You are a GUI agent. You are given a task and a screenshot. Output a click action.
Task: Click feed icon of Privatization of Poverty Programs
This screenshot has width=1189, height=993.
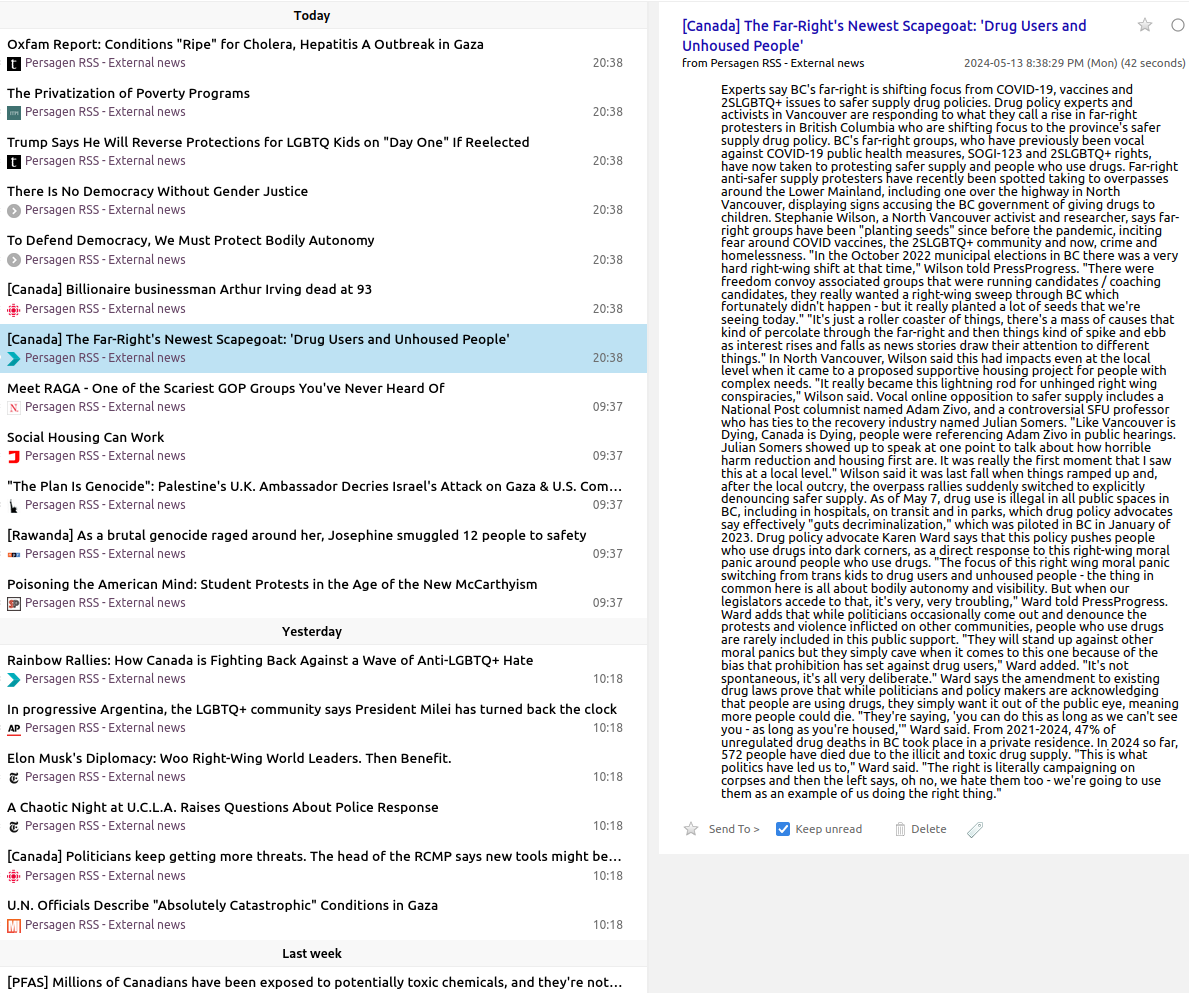(14, 113)
